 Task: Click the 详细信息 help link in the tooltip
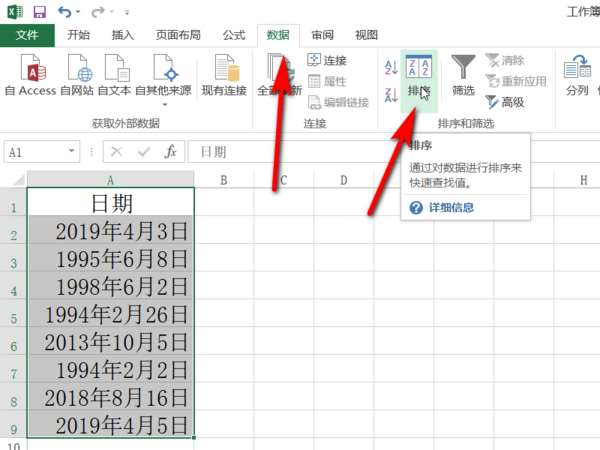(451, 208)
